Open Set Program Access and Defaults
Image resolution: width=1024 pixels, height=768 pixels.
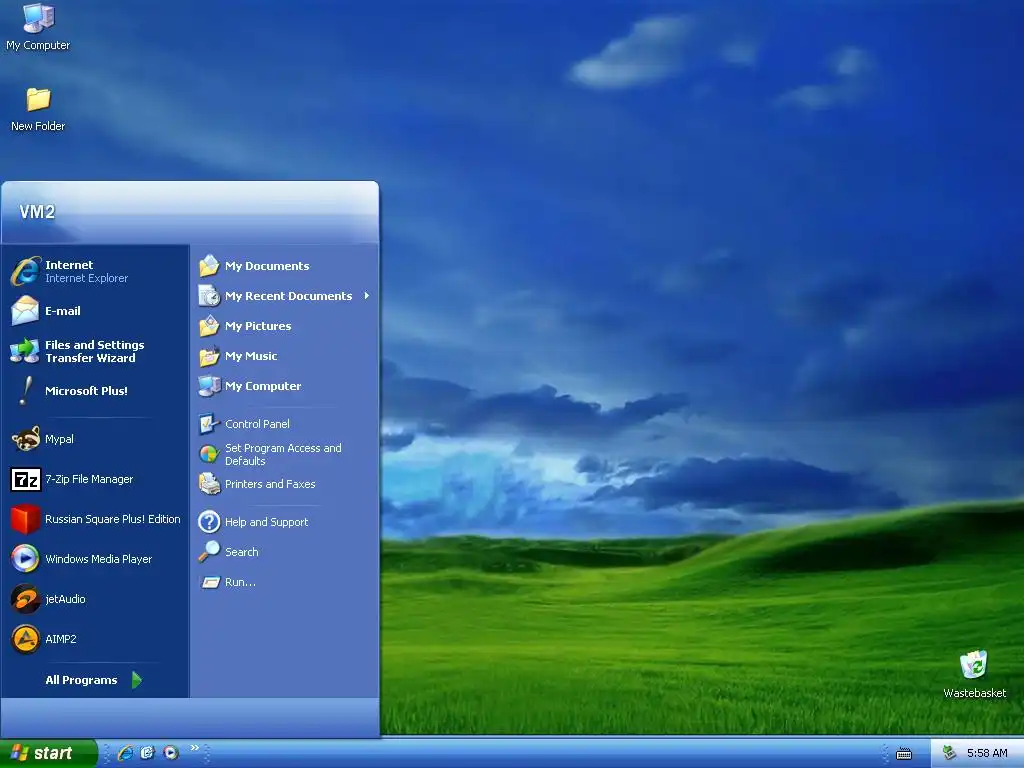coord(285,454)
